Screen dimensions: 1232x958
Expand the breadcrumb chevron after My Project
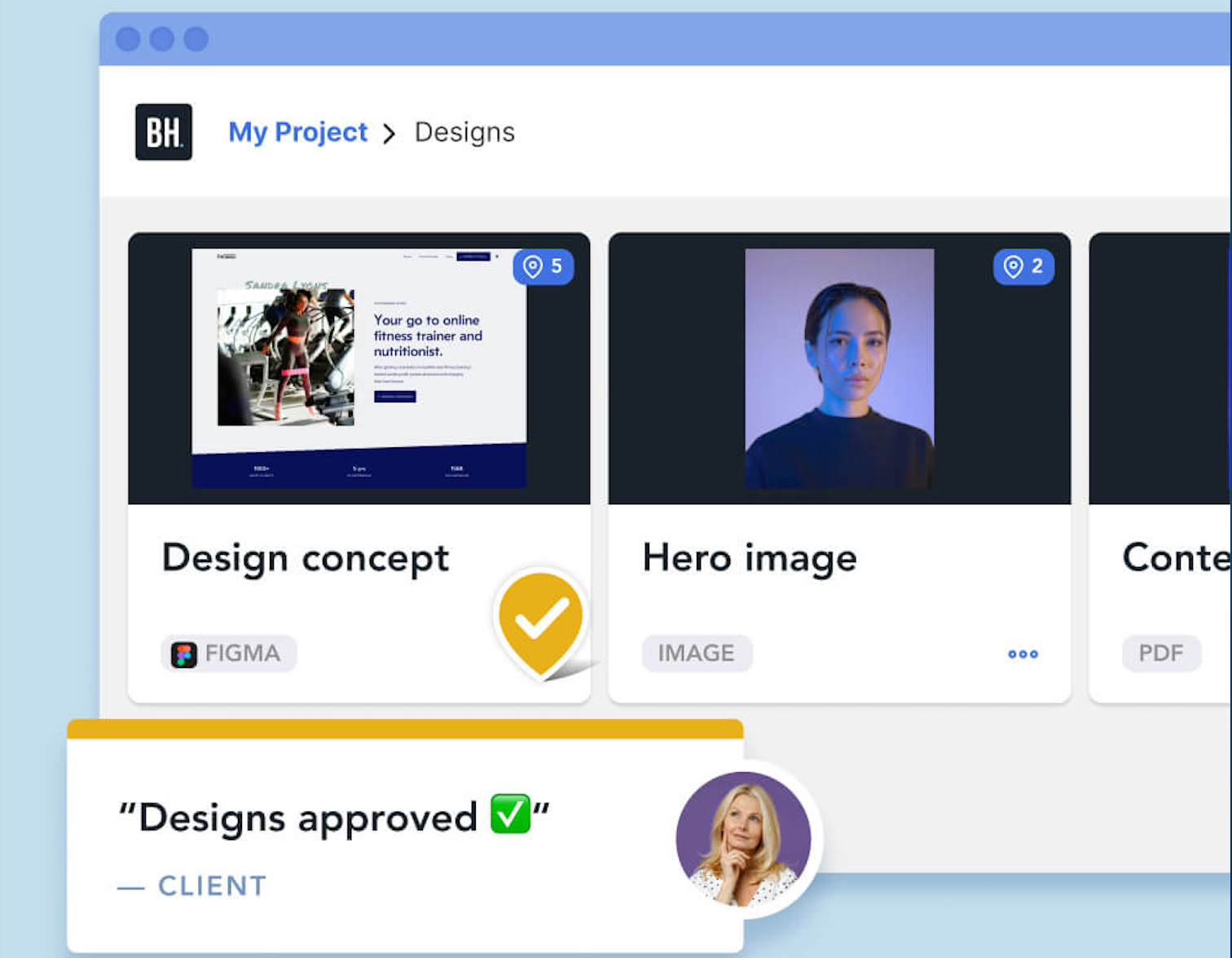[x=389, y=133]
